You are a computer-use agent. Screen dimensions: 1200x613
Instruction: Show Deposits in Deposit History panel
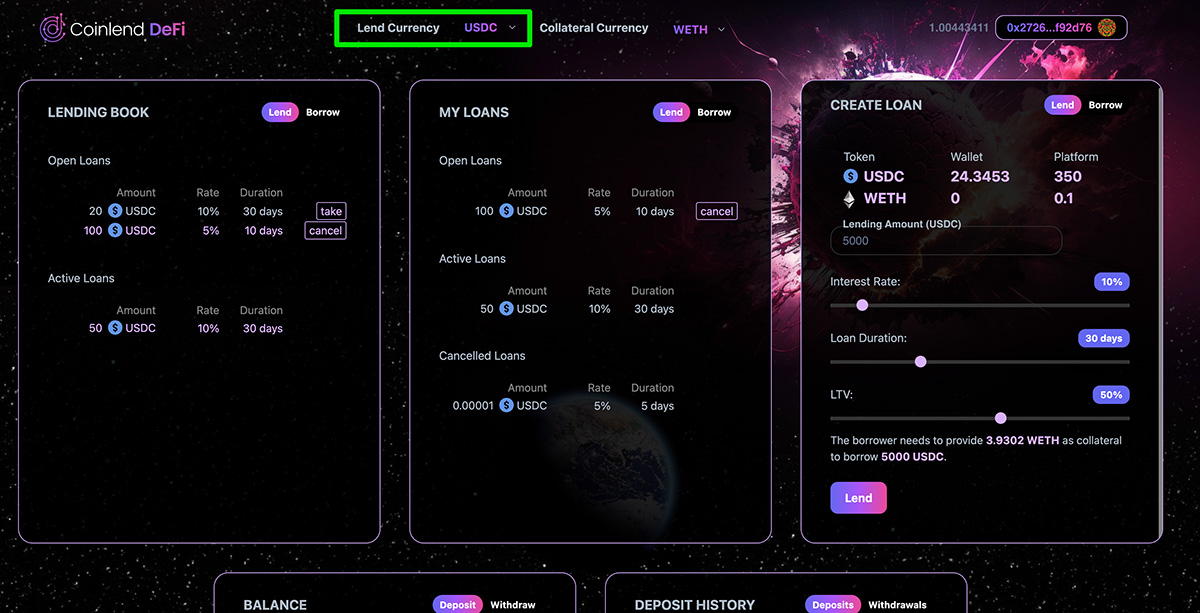[833, 605]
